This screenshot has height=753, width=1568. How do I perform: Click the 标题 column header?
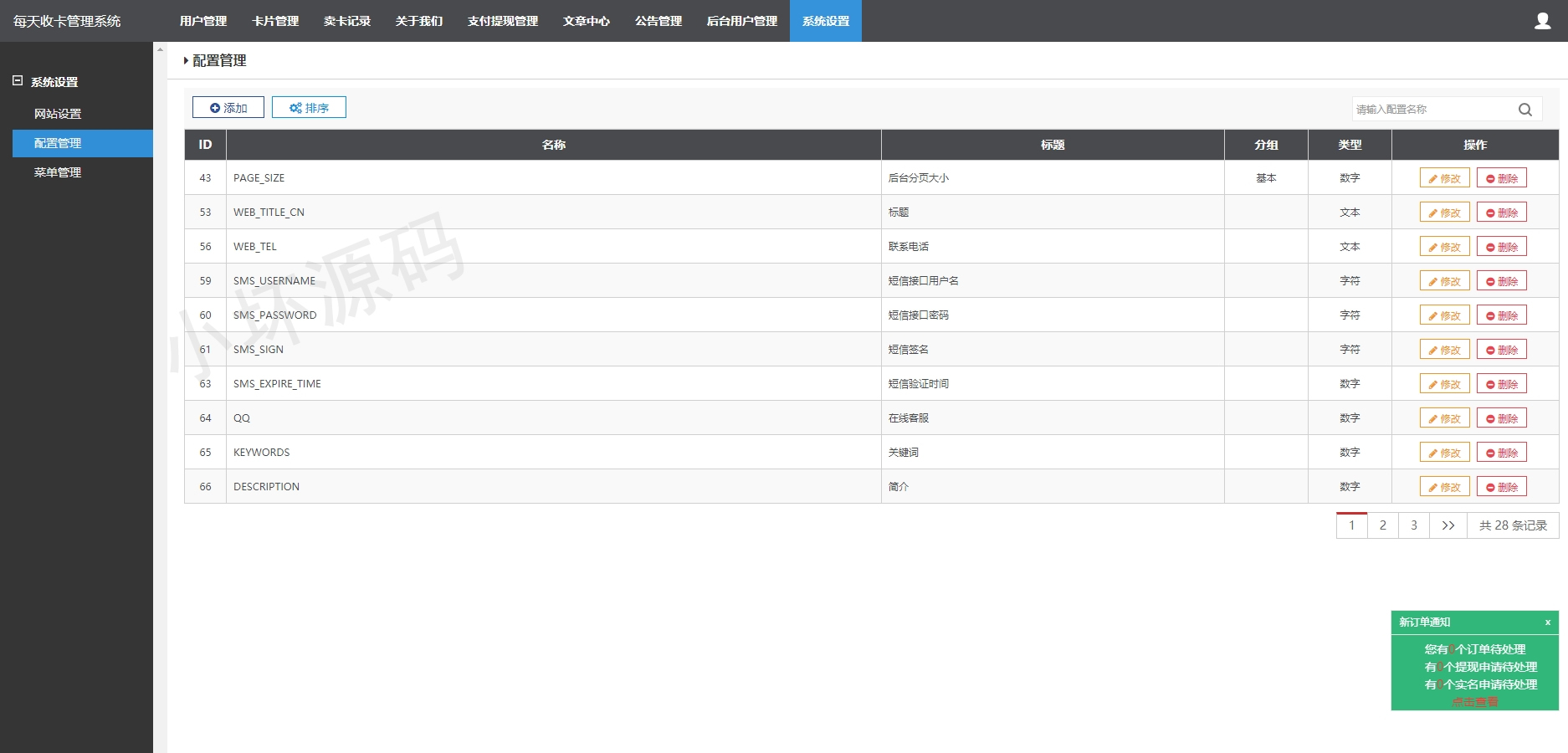pyautogui.click(x=1053, y=145)
